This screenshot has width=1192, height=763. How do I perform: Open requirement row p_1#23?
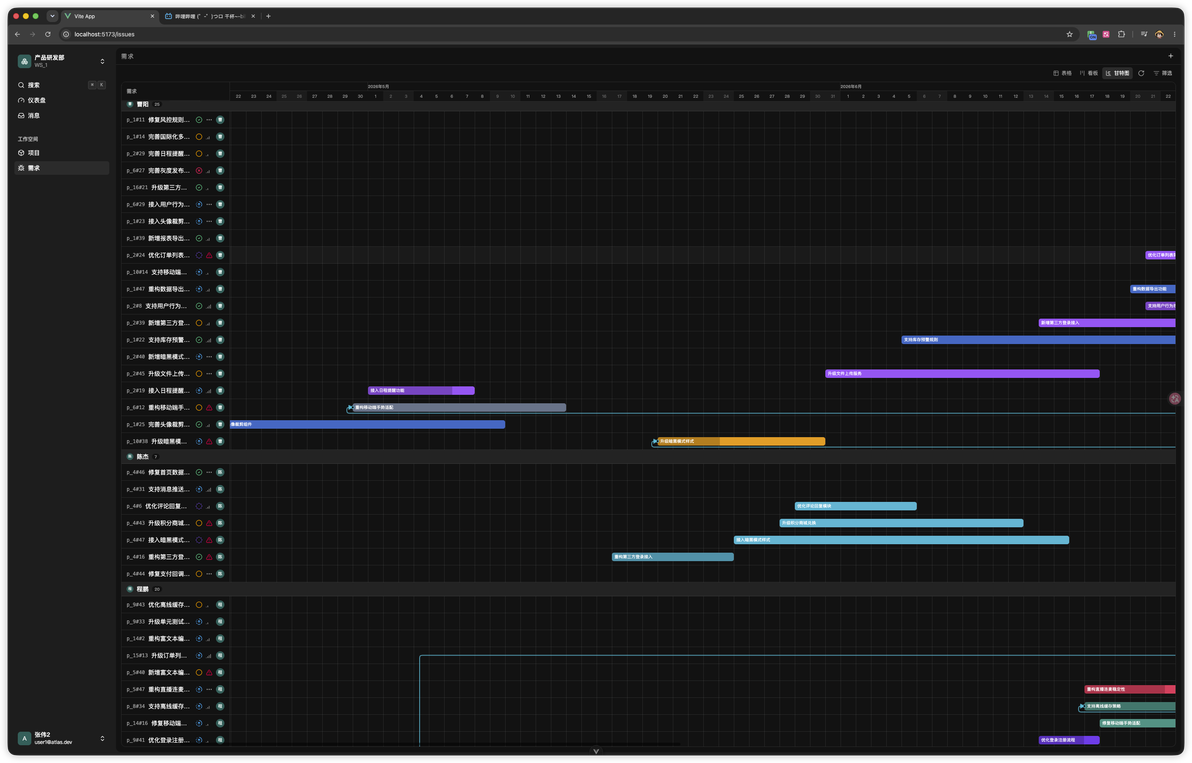pyautogui.click(x=176, y=221)
